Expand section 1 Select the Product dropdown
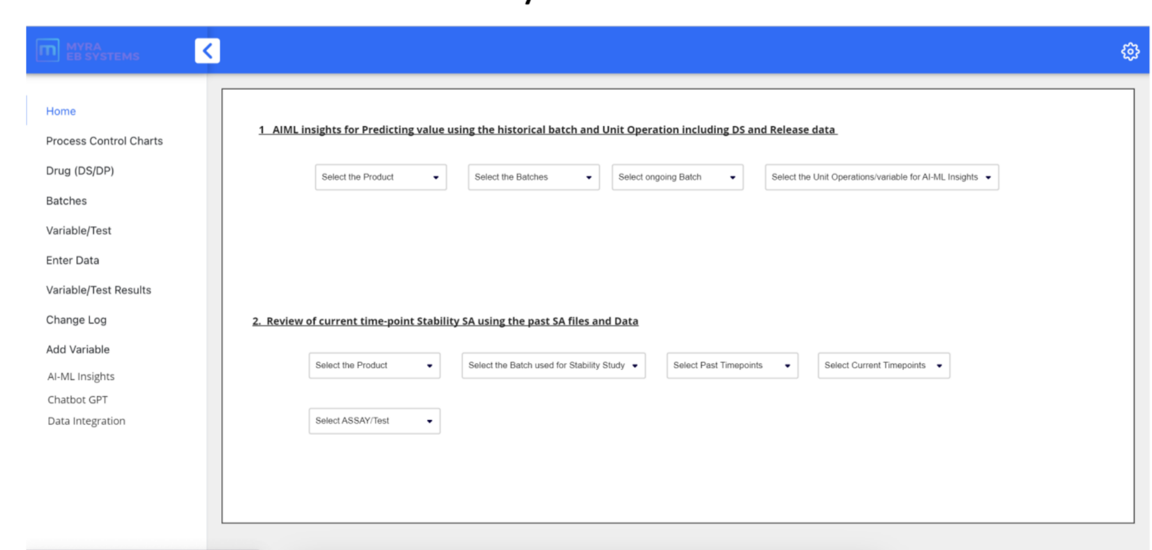This screenshot has height=550, width=1152. [x=381, y=177]
